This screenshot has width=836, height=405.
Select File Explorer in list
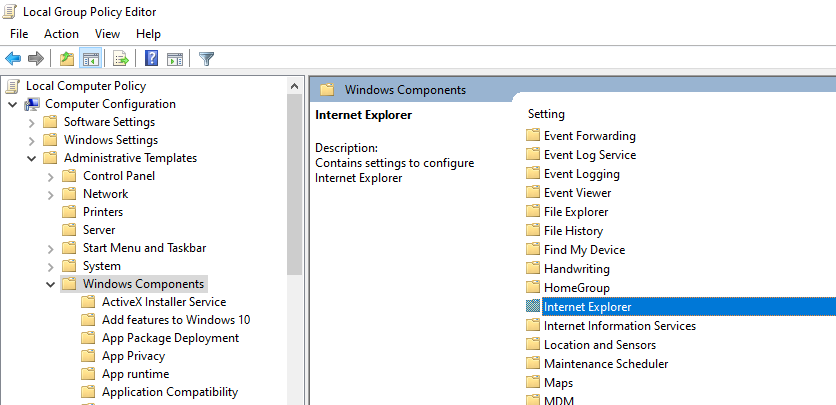click(576, 212)
